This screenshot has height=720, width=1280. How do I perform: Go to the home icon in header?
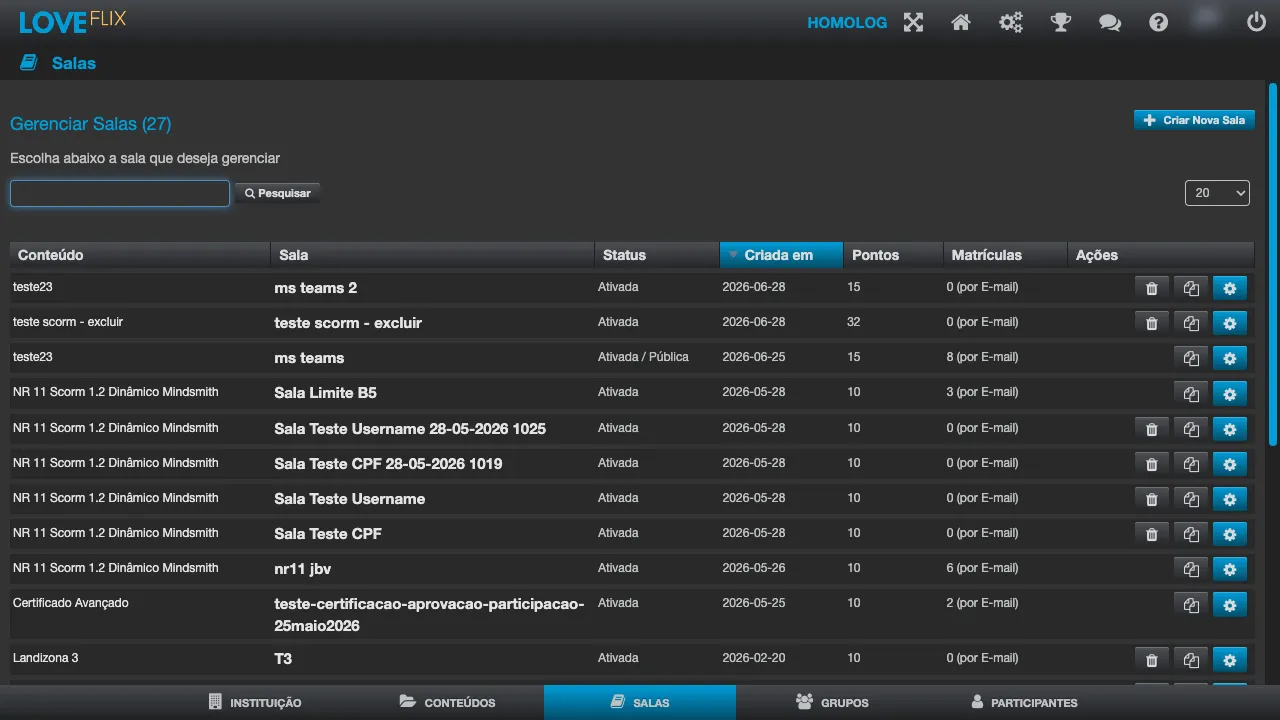pyautogui.click(x=961, y=22)
